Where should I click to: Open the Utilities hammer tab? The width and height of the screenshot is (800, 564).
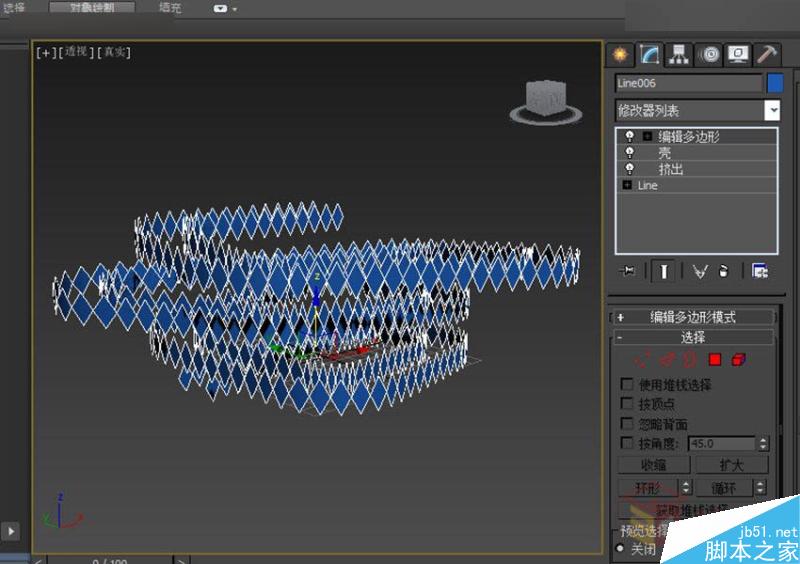tap(767, 54)
